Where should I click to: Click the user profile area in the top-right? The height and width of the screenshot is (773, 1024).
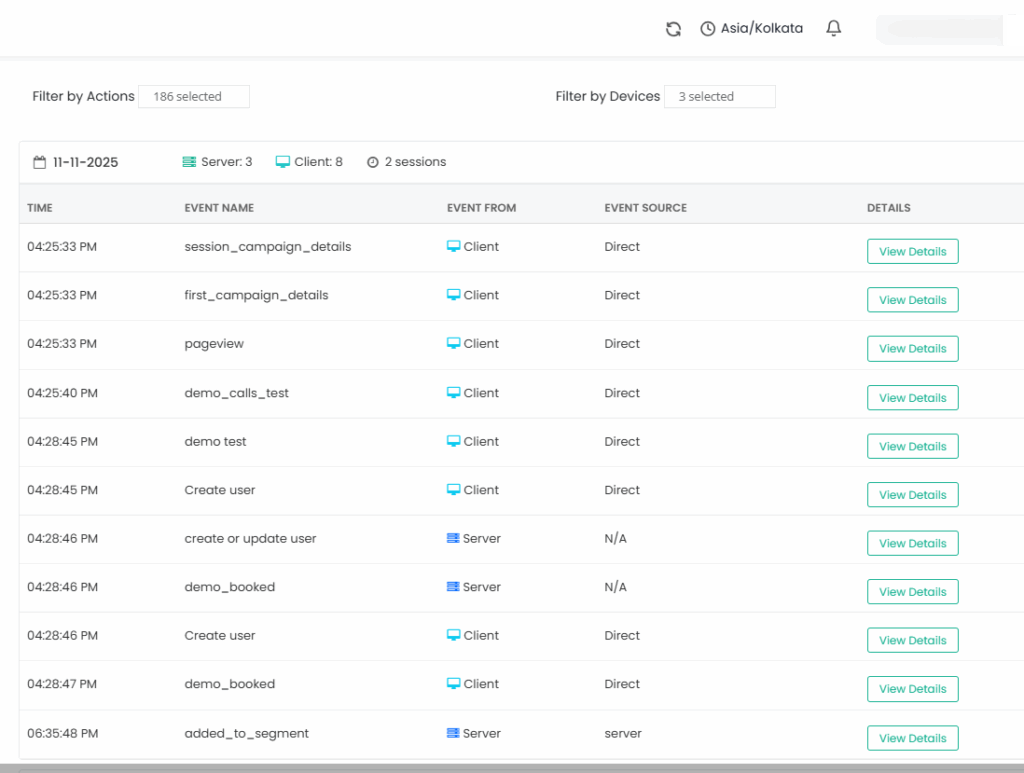point(939,29)
